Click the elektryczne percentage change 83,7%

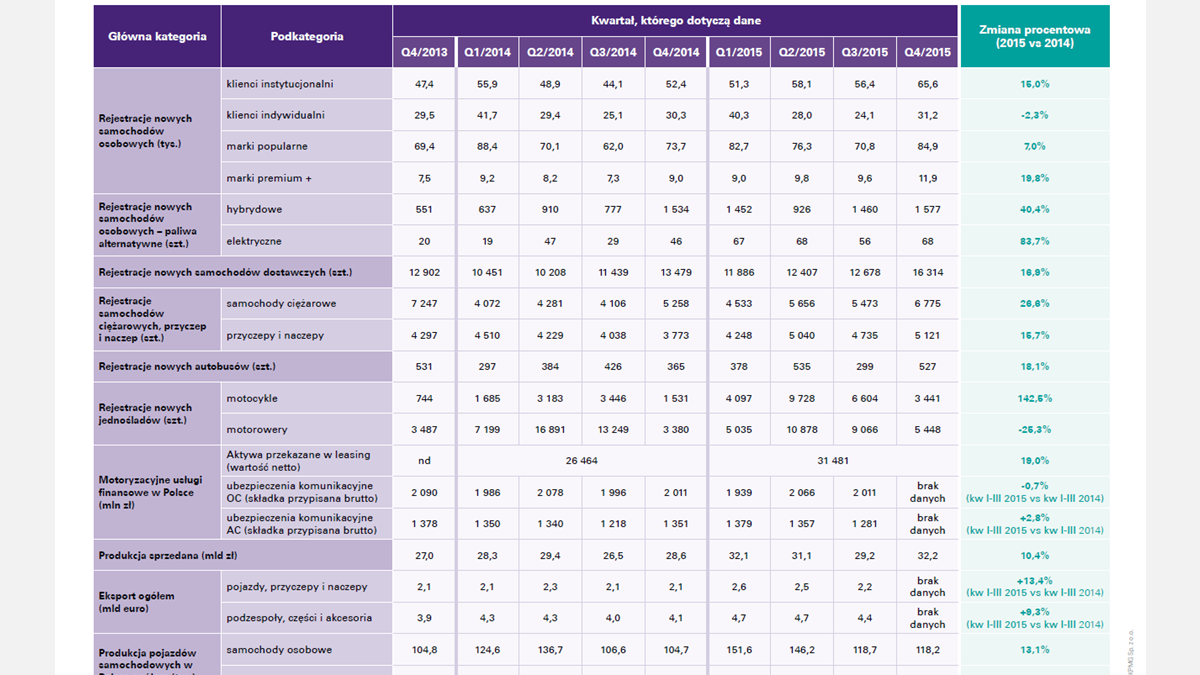click(1035, 241)
